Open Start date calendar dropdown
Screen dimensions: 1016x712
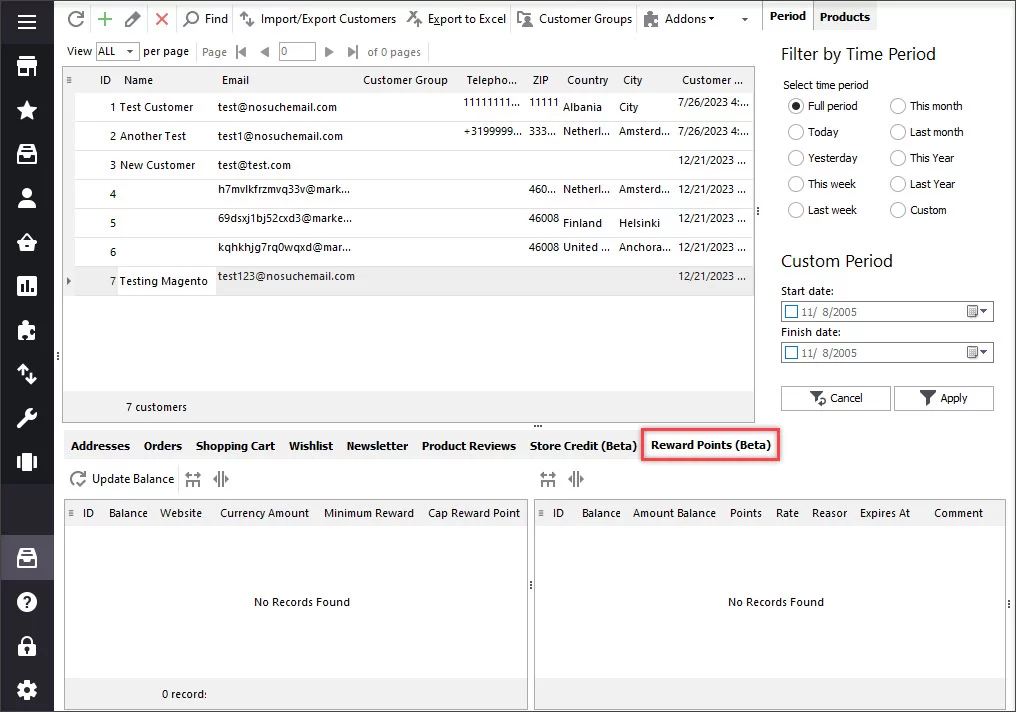[x=977, y=312]
